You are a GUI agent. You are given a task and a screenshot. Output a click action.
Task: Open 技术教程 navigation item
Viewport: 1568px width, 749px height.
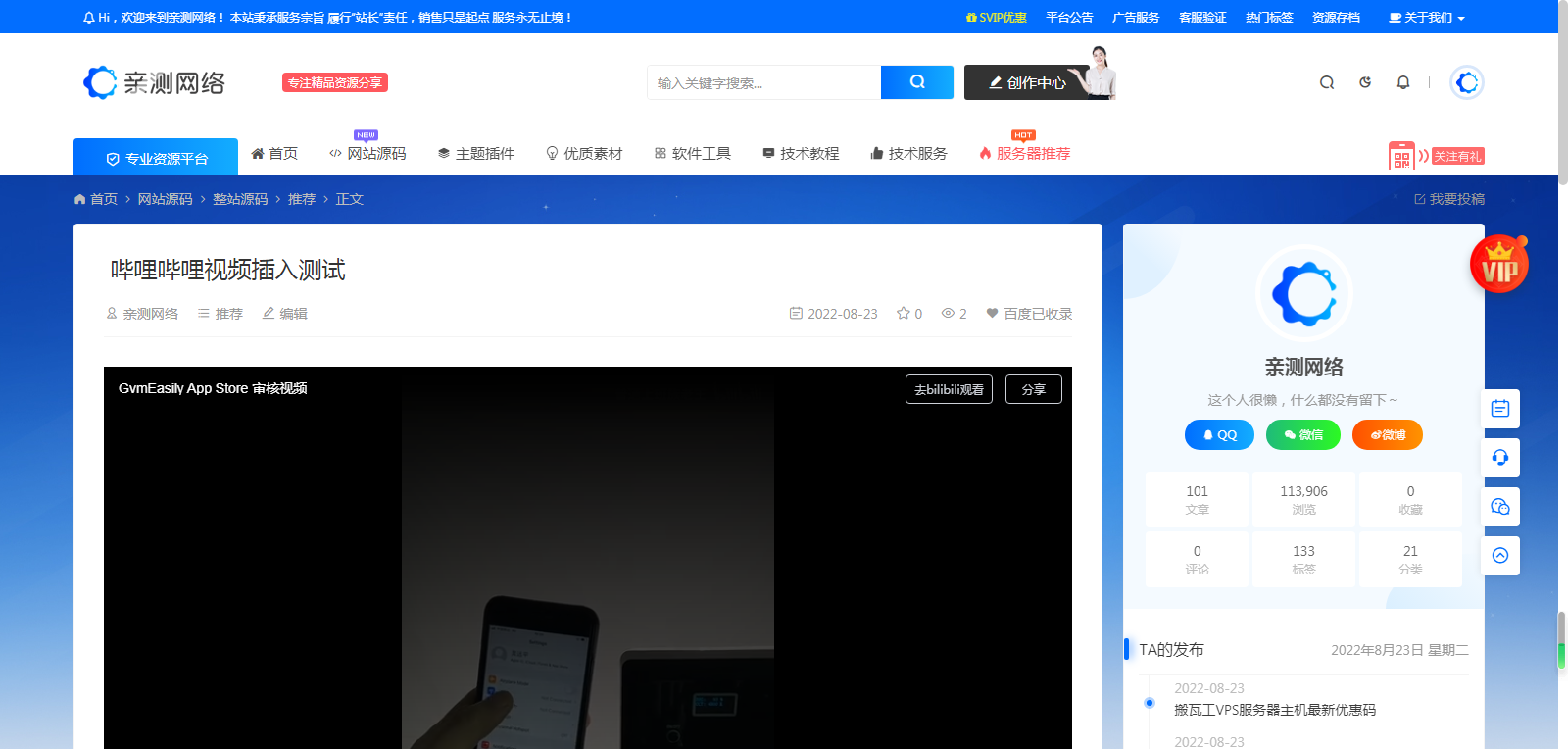click(x=801, y=154)
